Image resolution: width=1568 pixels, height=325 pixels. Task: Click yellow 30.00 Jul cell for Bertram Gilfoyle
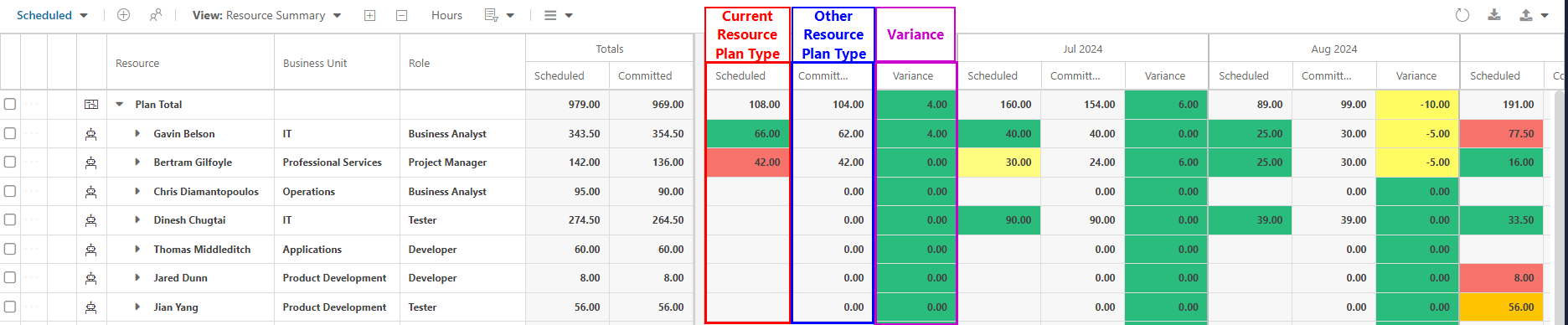tap(999, 162)
